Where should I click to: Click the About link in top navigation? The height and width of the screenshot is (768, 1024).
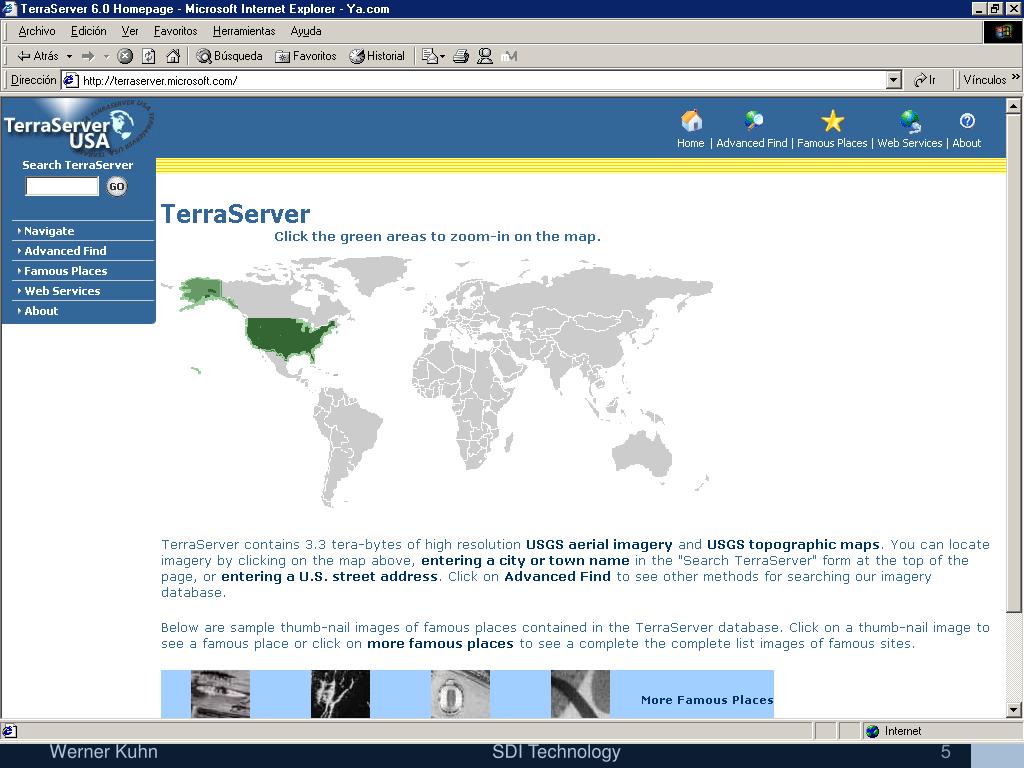pos(967,143)
